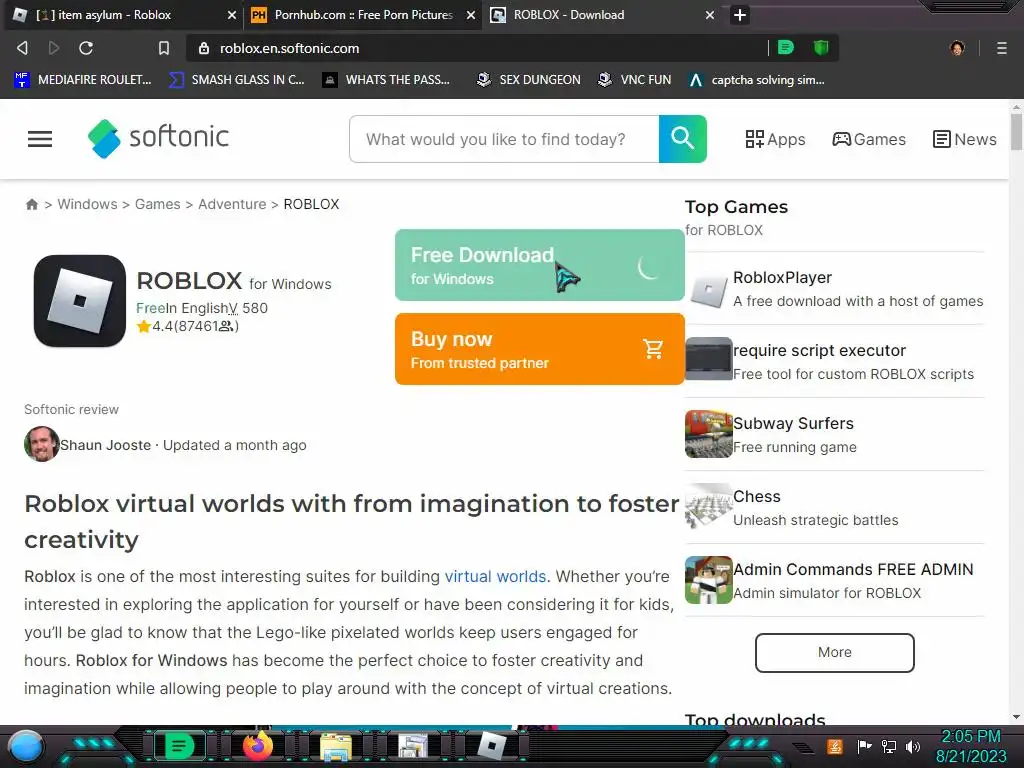Click the More button under Top Games
1024x768 pixels.
click(835, 652)
